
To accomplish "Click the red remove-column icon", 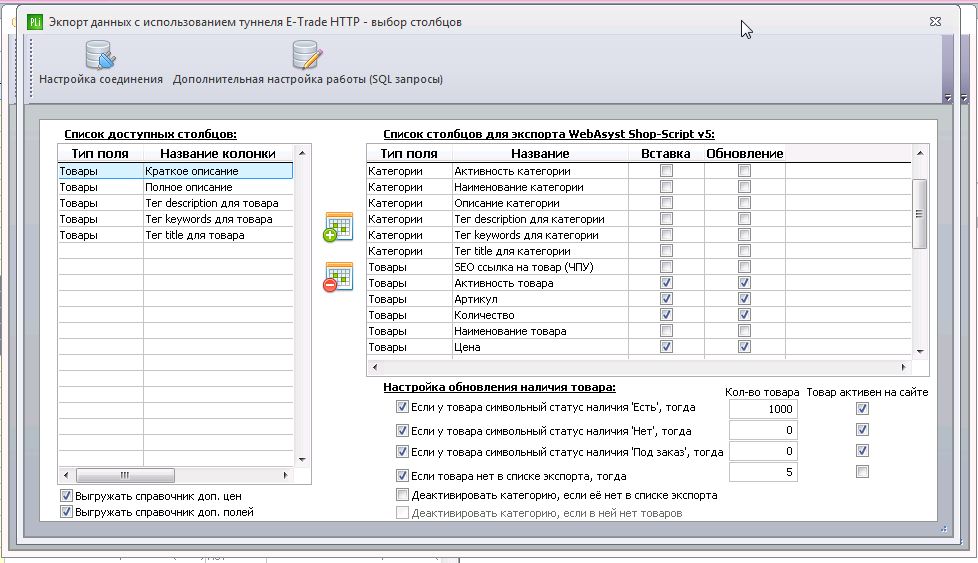I will [338, 277].
